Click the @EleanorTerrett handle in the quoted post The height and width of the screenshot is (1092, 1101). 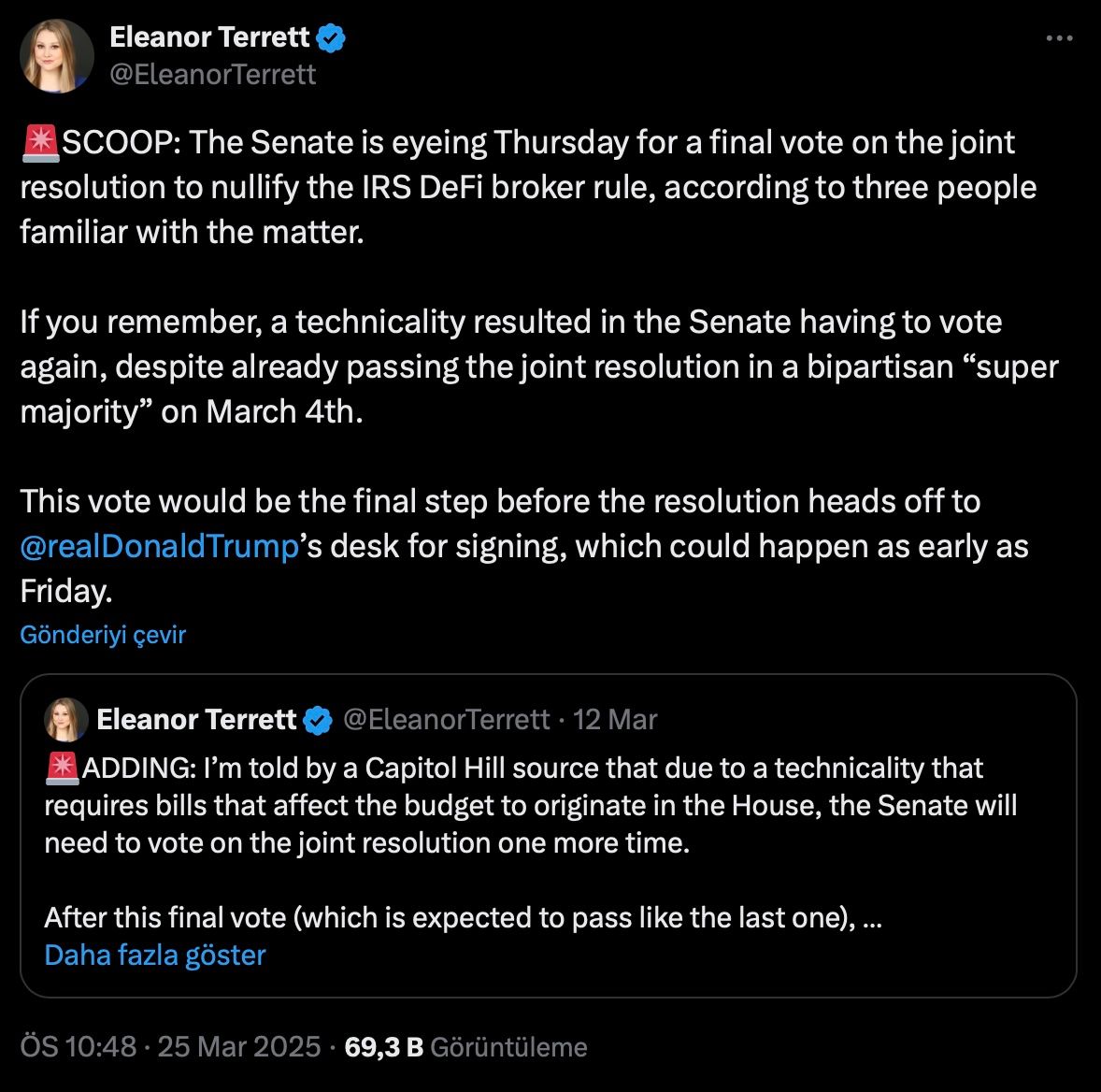tap(446, 719)
